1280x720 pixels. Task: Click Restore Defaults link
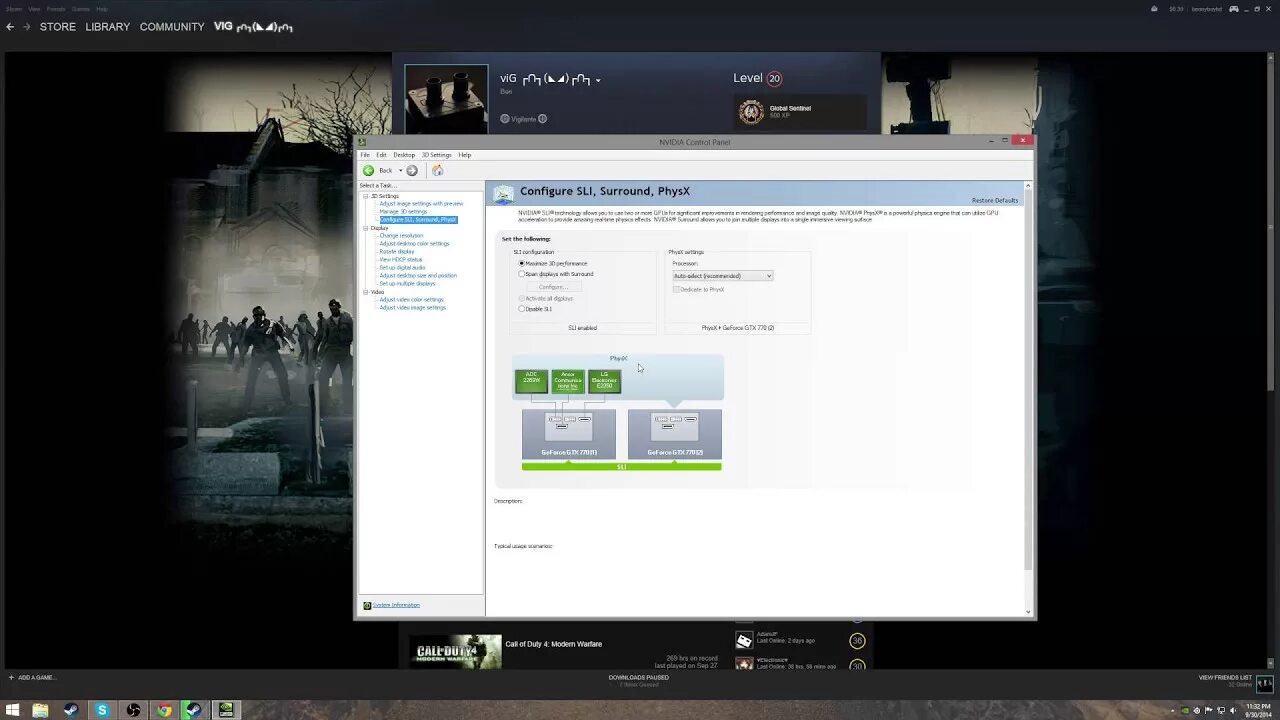(995, 201)
